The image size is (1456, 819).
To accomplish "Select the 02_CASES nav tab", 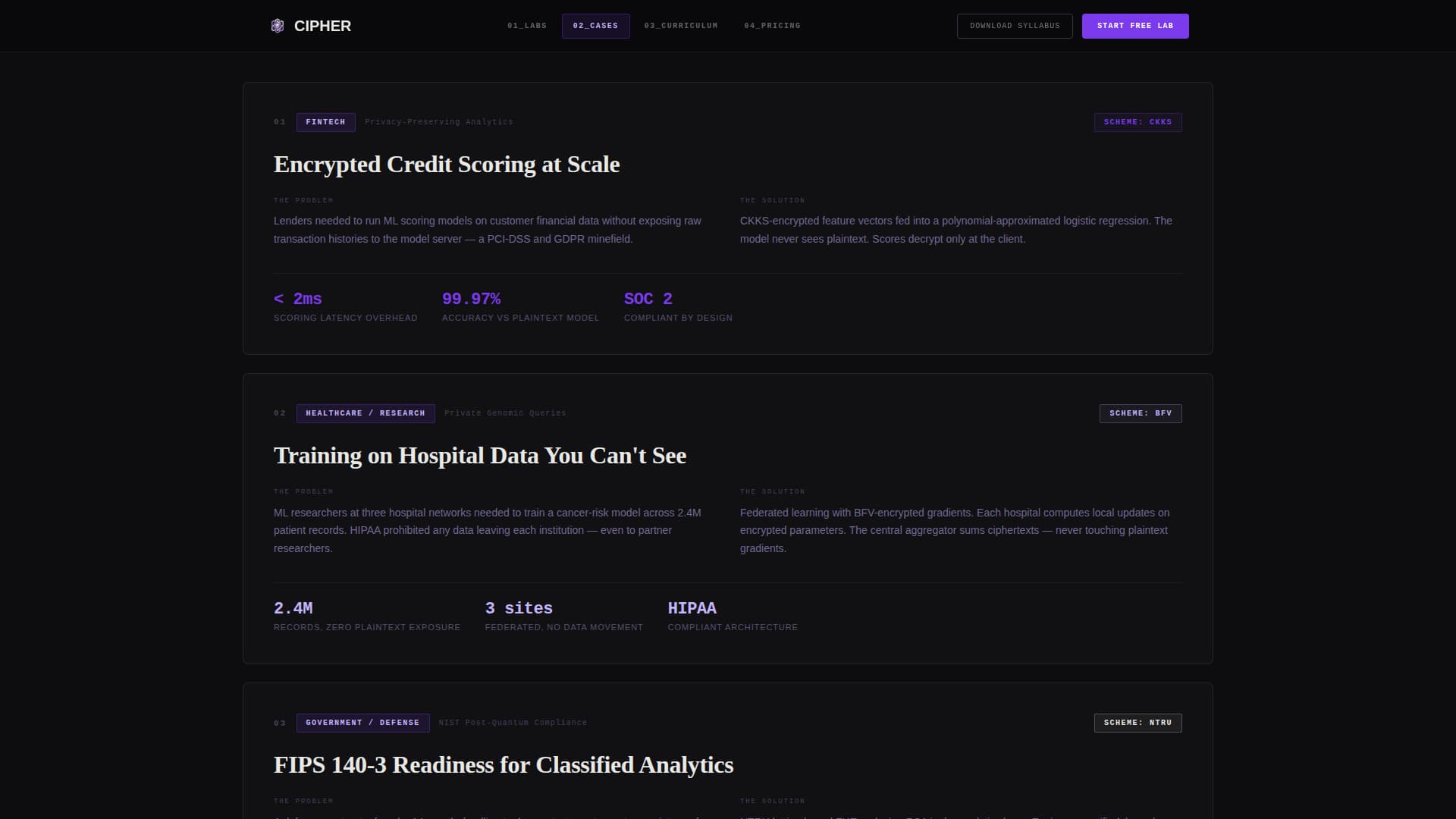I will 595,26.
